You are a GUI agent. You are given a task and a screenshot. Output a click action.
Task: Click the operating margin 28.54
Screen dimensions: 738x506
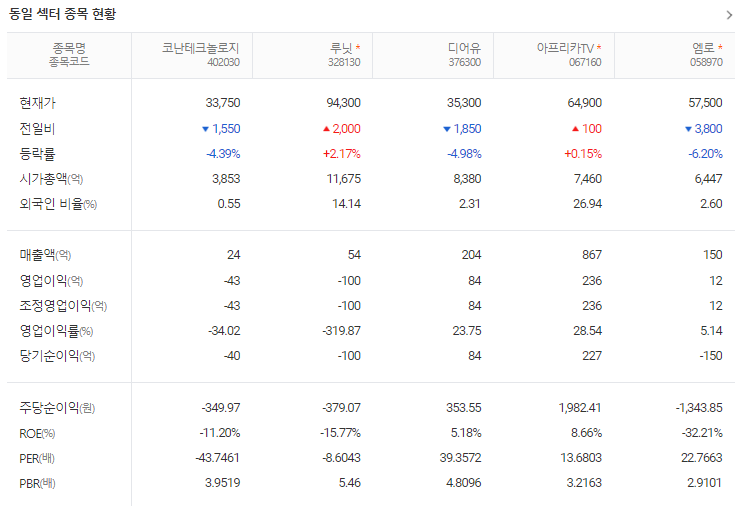click(587, 331)
